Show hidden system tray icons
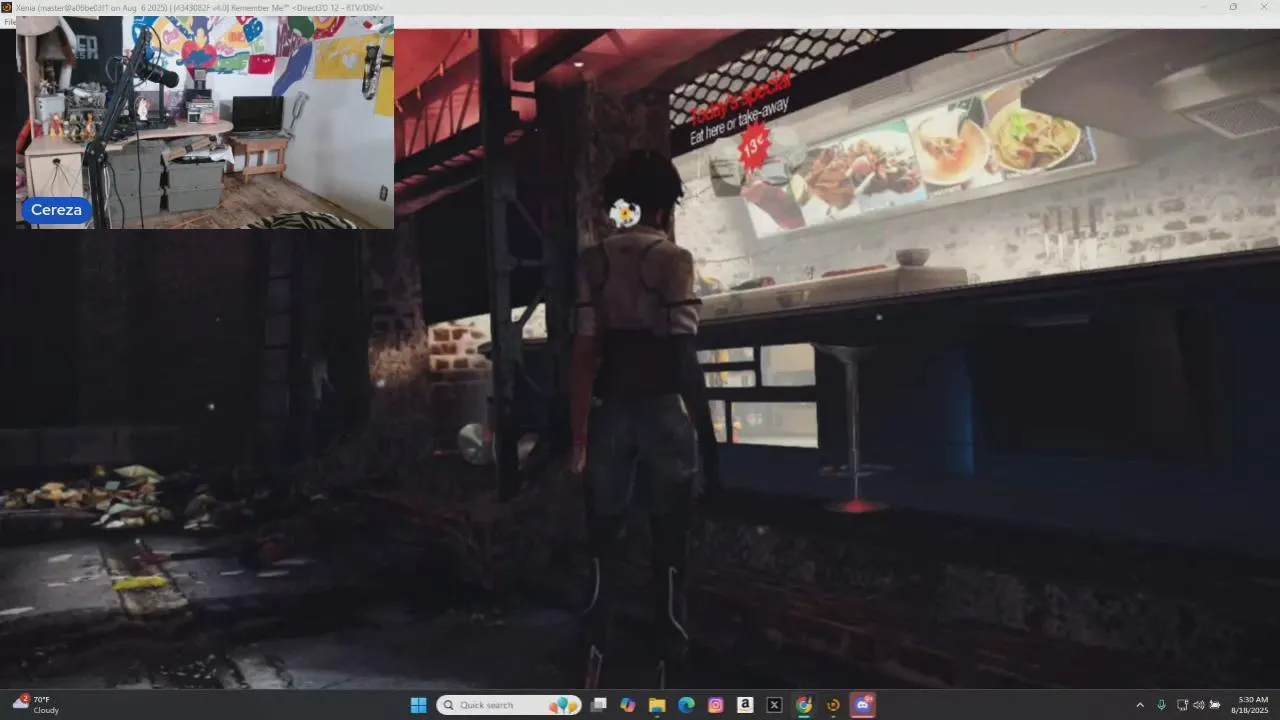The width and height of the screenshot is (1280, 720). 1139,705
